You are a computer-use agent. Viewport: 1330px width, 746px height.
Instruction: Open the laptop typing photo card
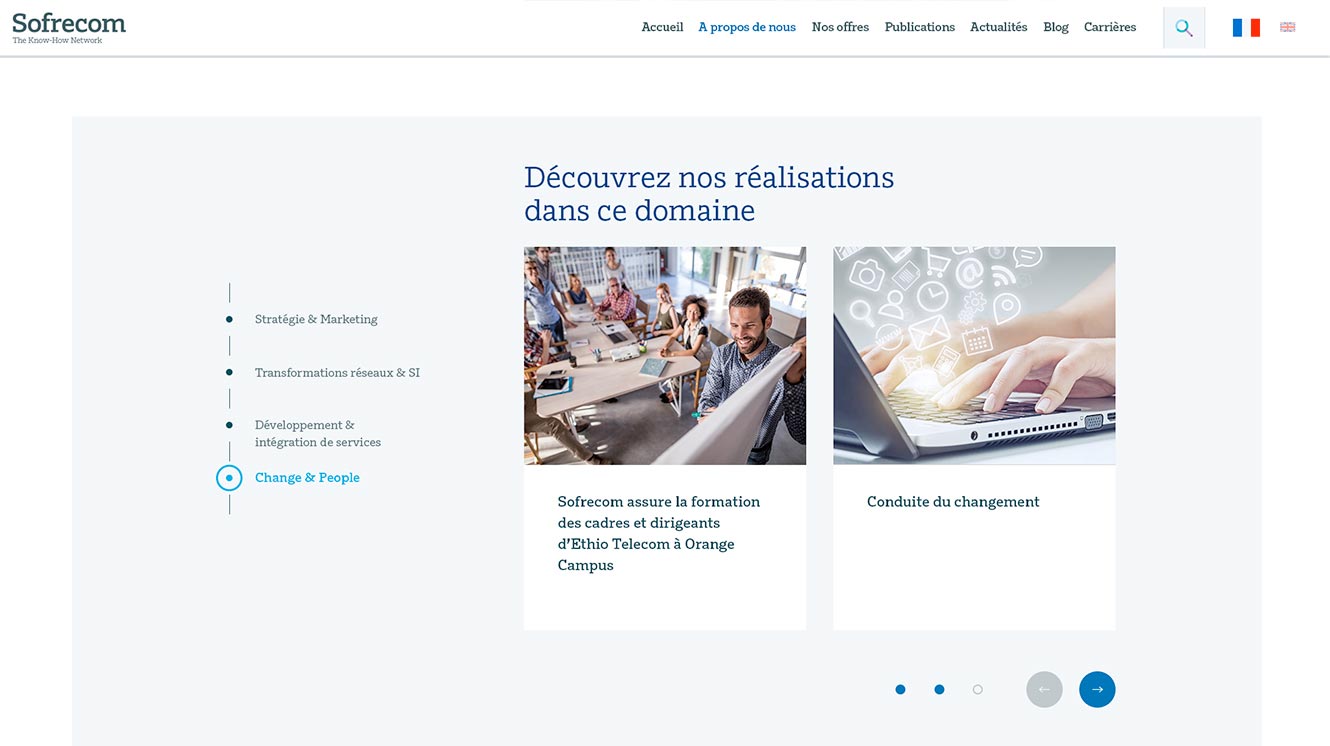[x=974, y=356]
